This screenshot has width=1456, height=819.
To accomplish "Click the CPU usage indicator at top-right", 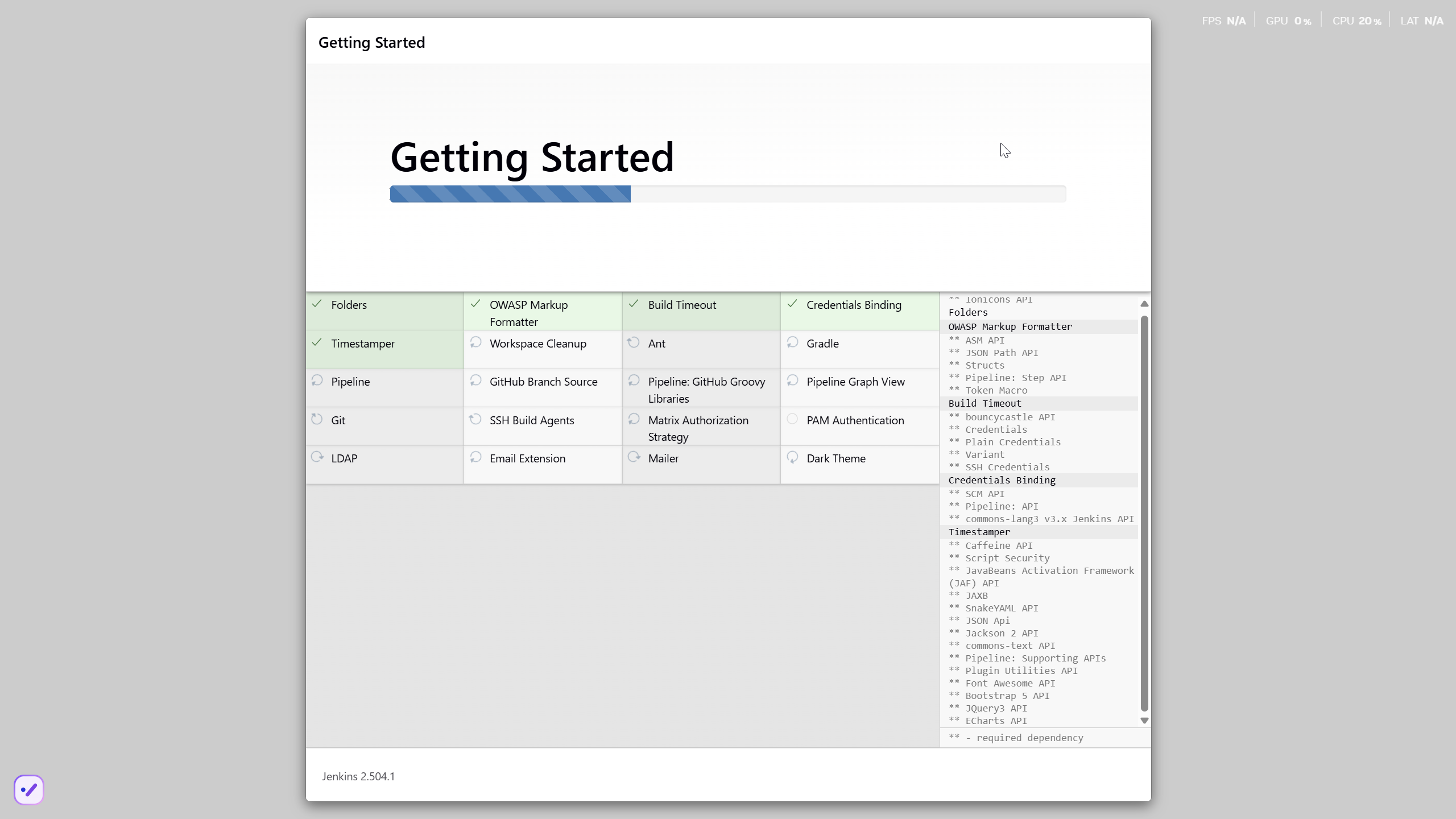I will pos(1356,21).
